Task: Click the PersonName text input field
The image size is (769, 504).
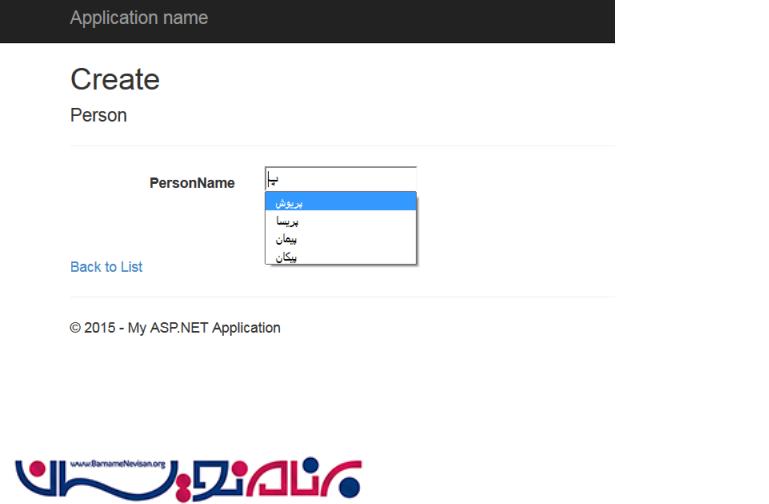Action: 340,179
